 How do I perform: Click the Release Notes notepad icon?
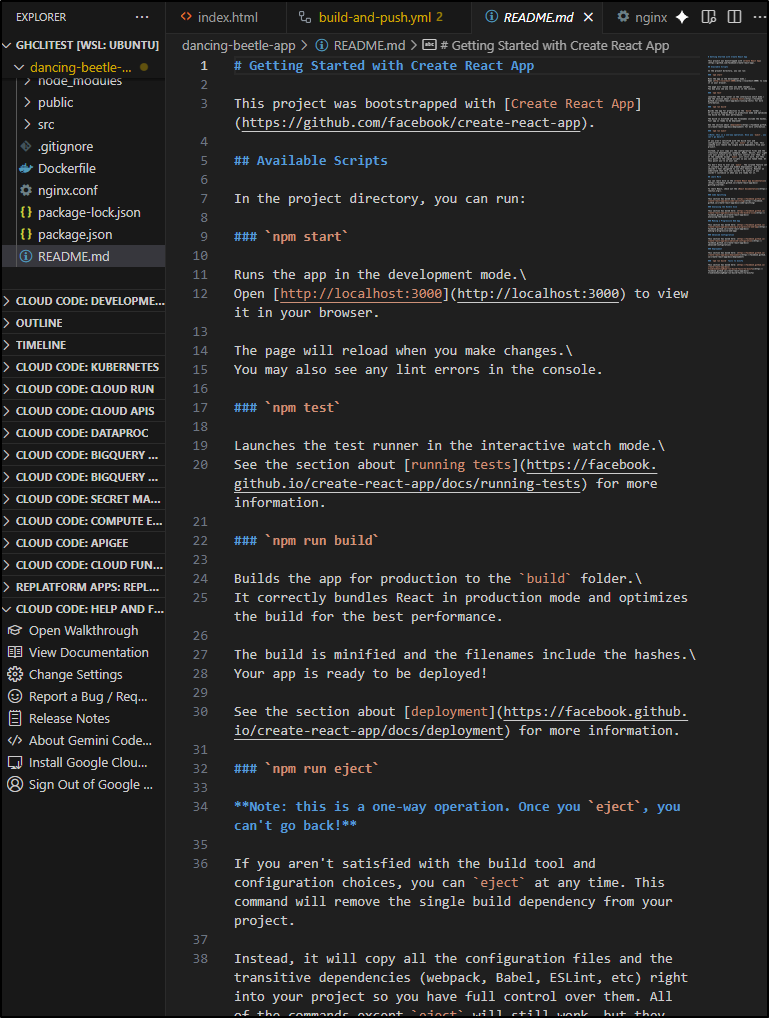coord(14,719)
